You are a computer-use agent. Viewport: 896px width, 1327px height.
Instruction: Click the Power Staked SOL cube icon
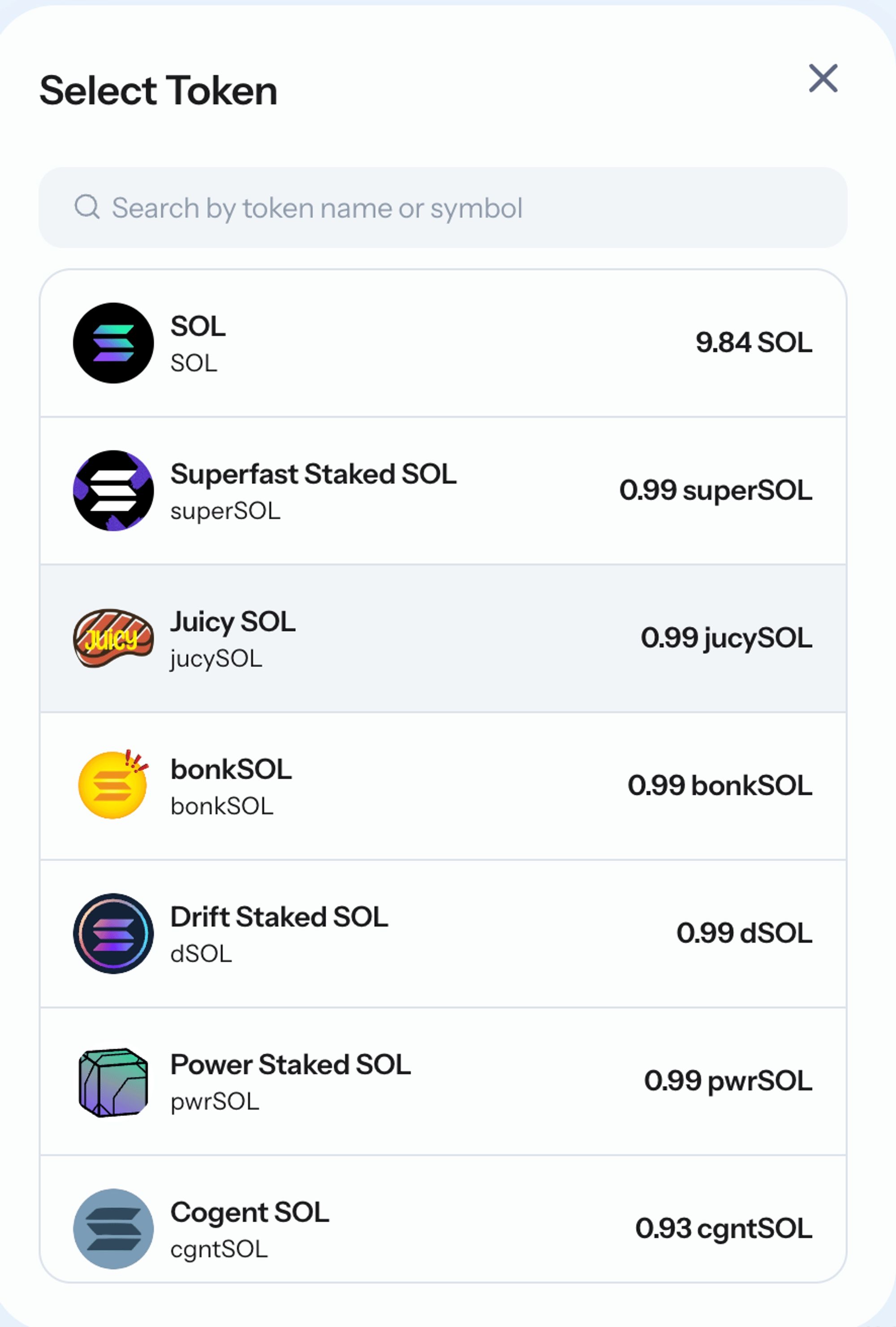tap(113, 1081)
